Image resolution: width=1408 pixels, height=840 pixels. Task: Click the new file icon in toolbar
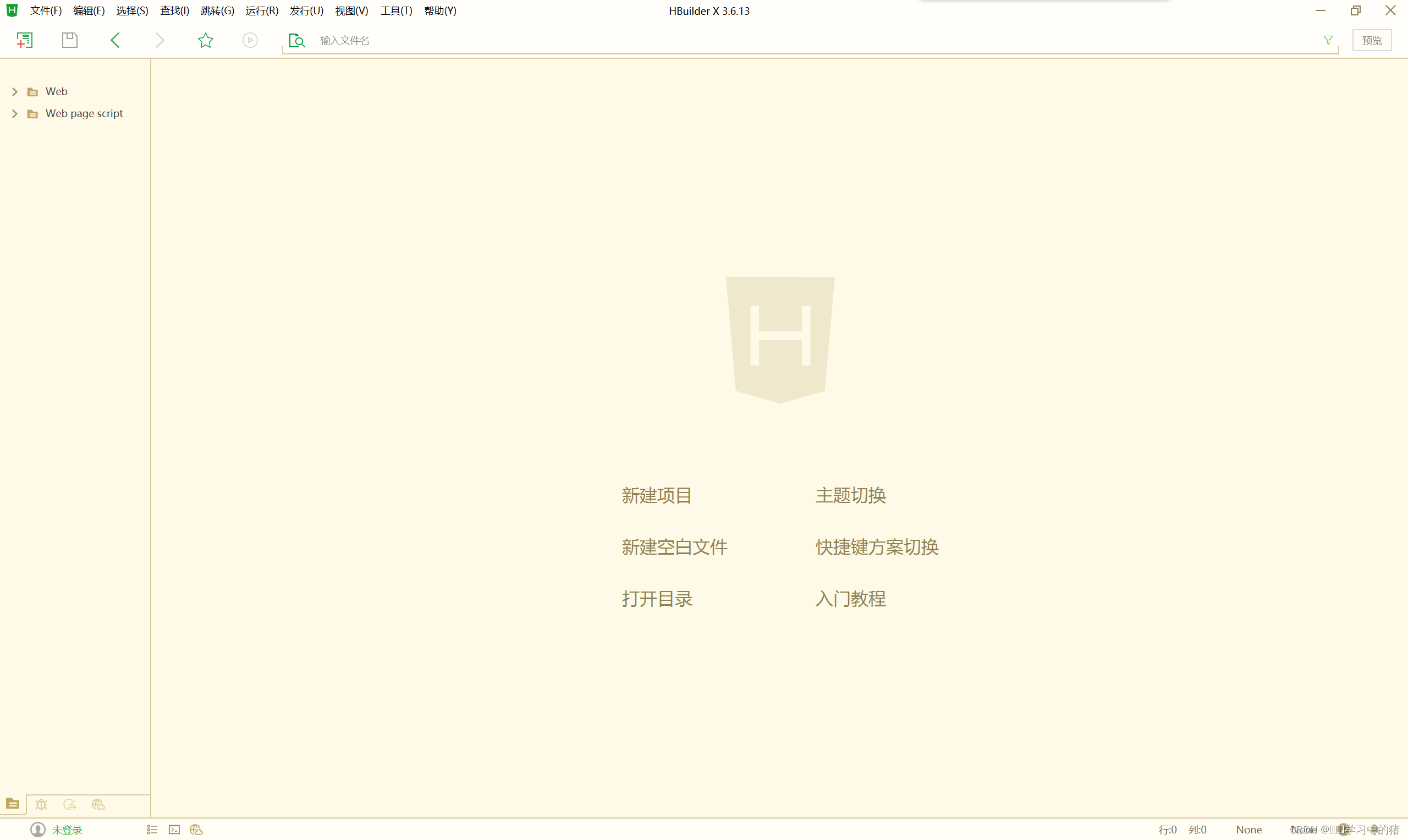pos(24,40)
